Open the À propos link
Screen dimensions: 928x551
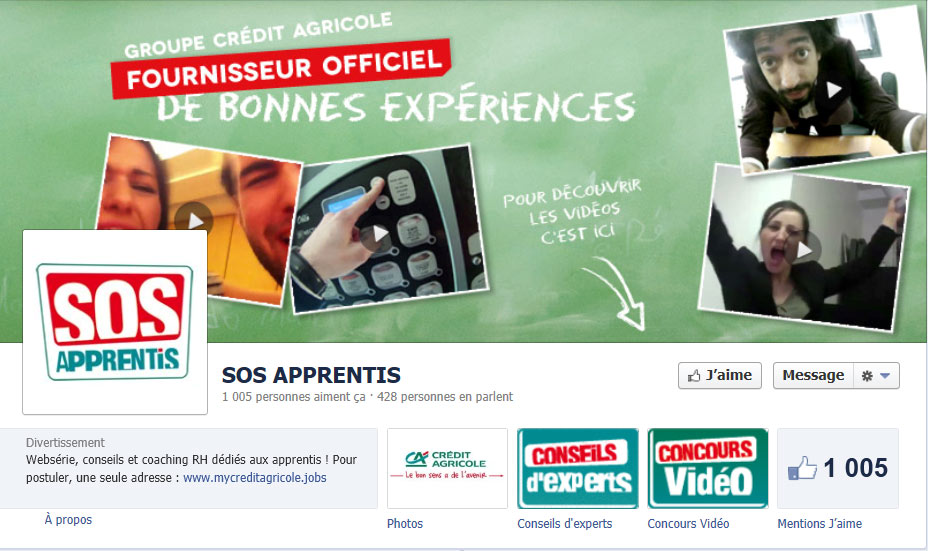(69, 520)
